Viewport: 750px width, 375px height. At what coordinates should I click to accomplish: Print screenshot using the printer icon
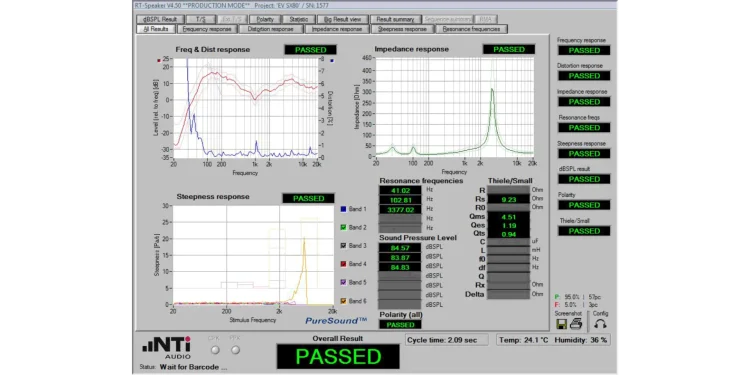(x=575, y=324)
